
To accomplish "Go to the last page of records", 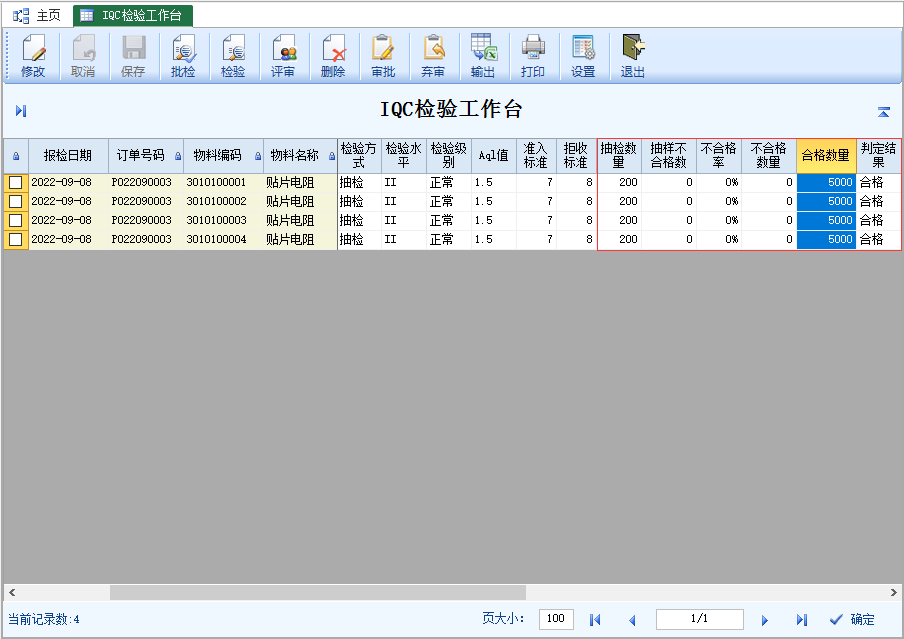I will (801, 620).
